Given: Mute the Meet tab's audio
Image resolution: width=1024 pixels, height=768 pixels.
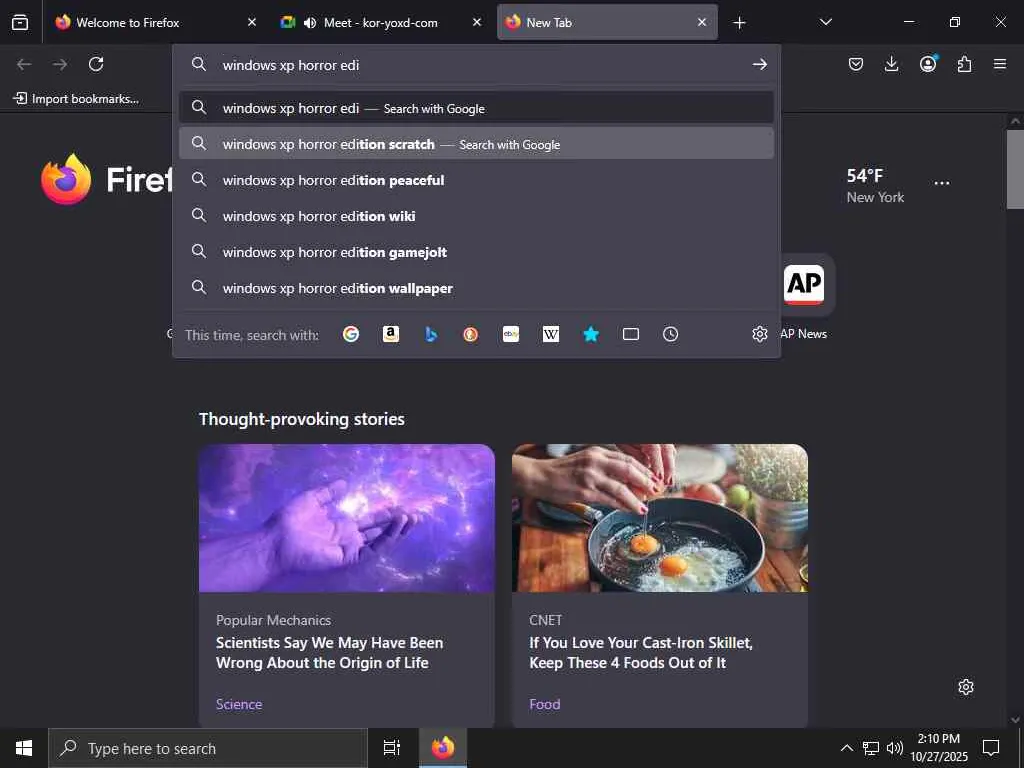Looking at the screenshot, I should pyautogui.click(x=310, y=22).
